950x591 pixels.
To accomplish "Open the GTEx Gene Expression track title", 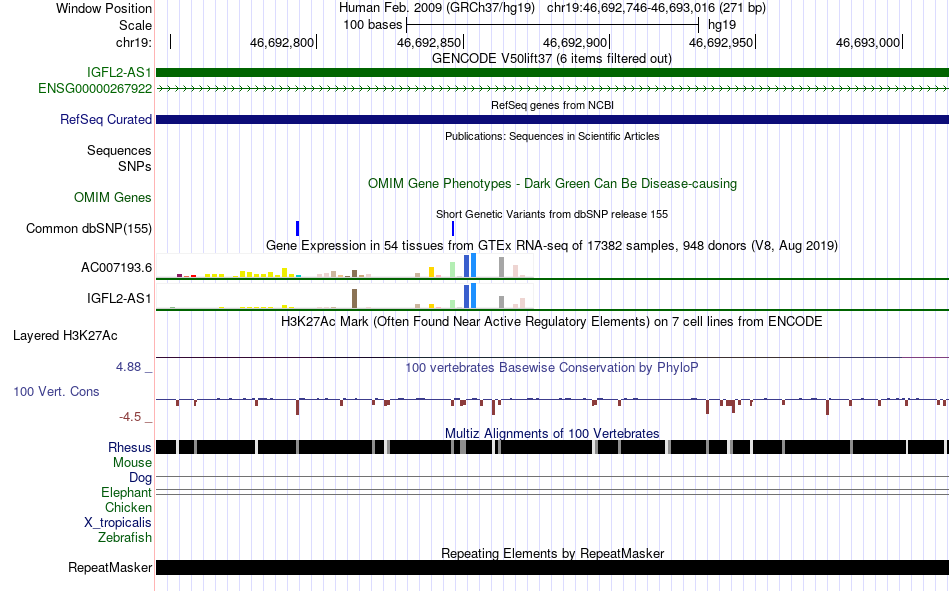I will point(552,245).
